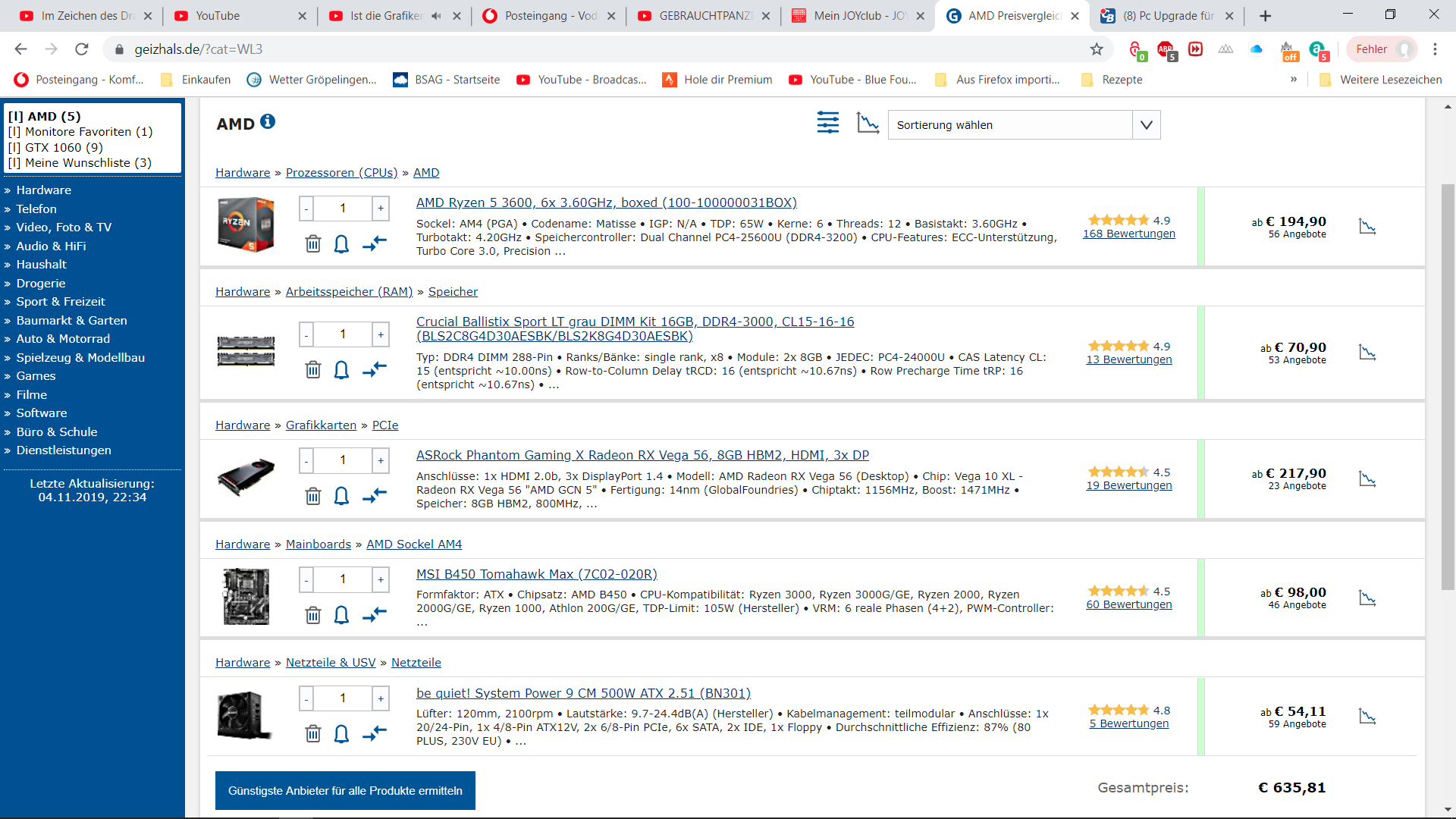Switch to the Pc Upgrade browser tab

[1168, 16]
